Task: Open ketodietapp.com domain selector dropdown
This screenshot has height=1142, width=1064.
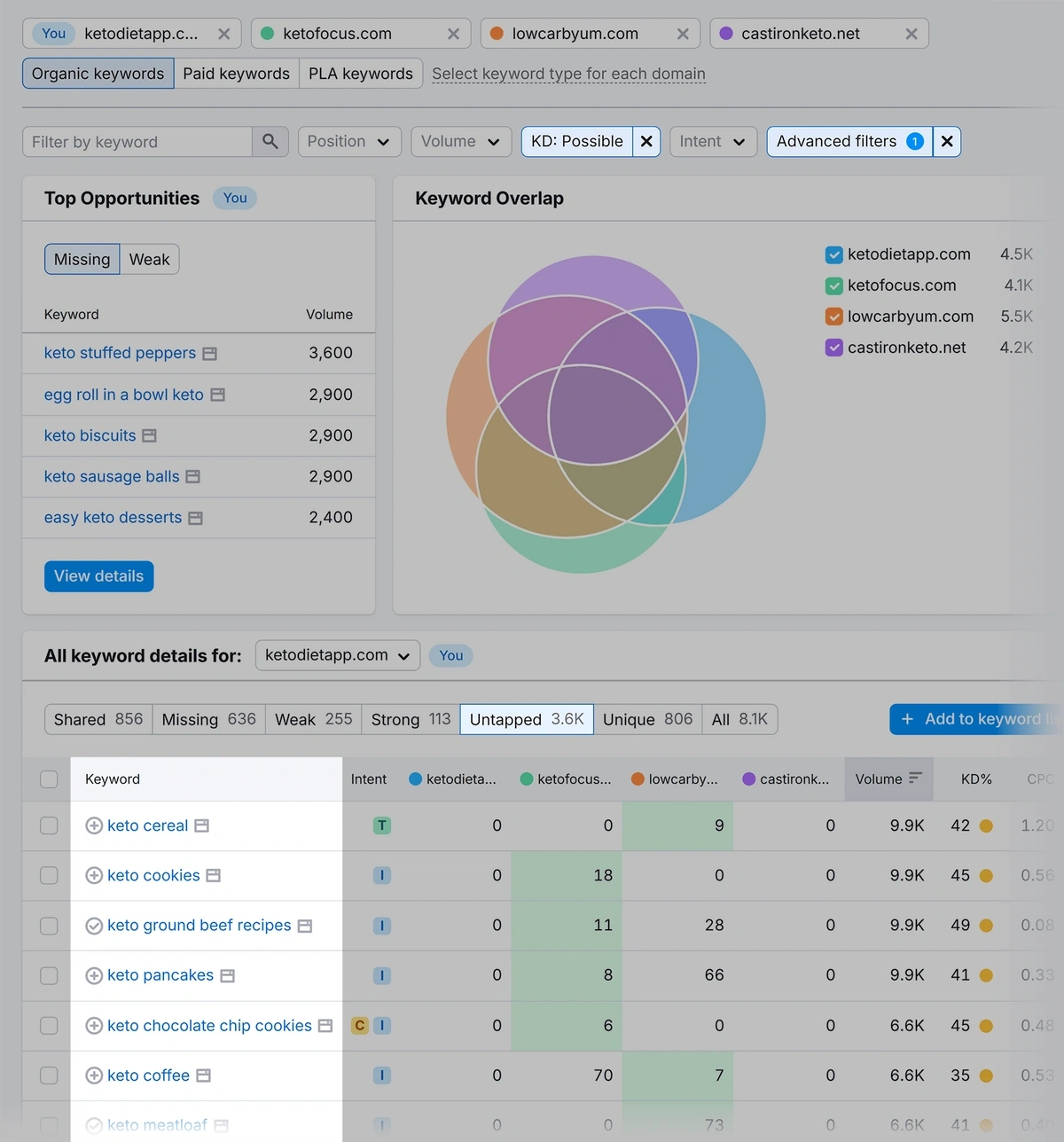Action: click(338, 655)
